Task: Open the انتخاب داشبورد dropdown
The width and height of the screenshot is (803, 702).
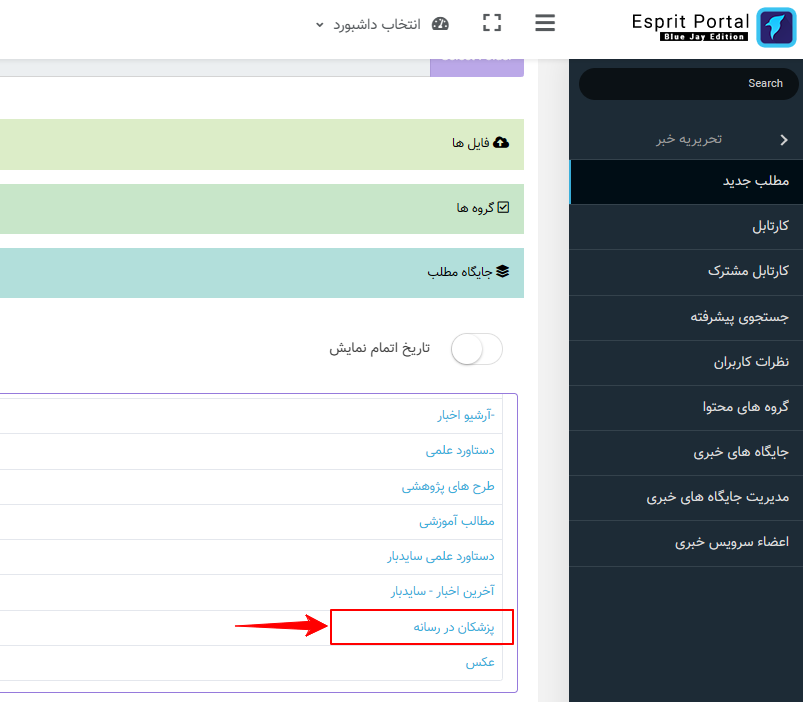Action: pos(376,24)
